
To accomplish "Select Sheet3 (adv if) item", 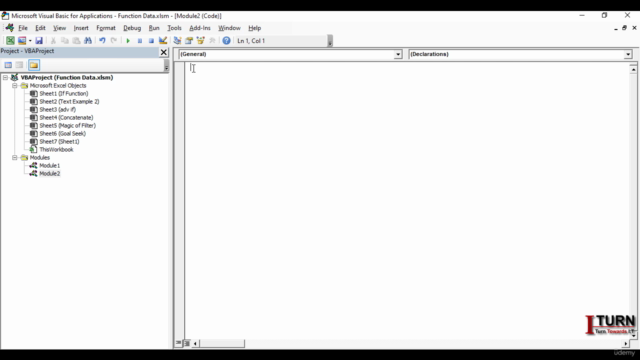I will click(x=58, y=109).
